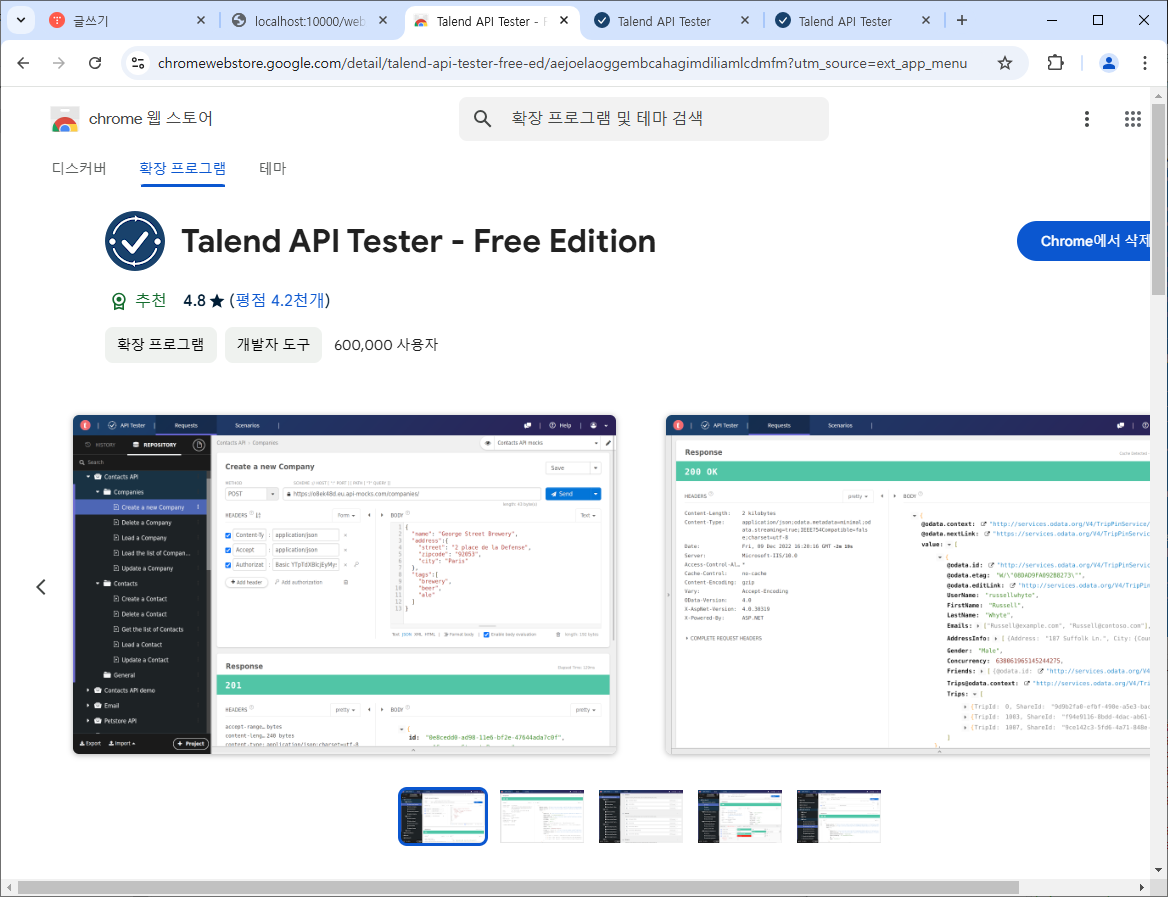Go forward to the next page
This screenshot has height=897, width=1168.
click(x=59, y=63)
